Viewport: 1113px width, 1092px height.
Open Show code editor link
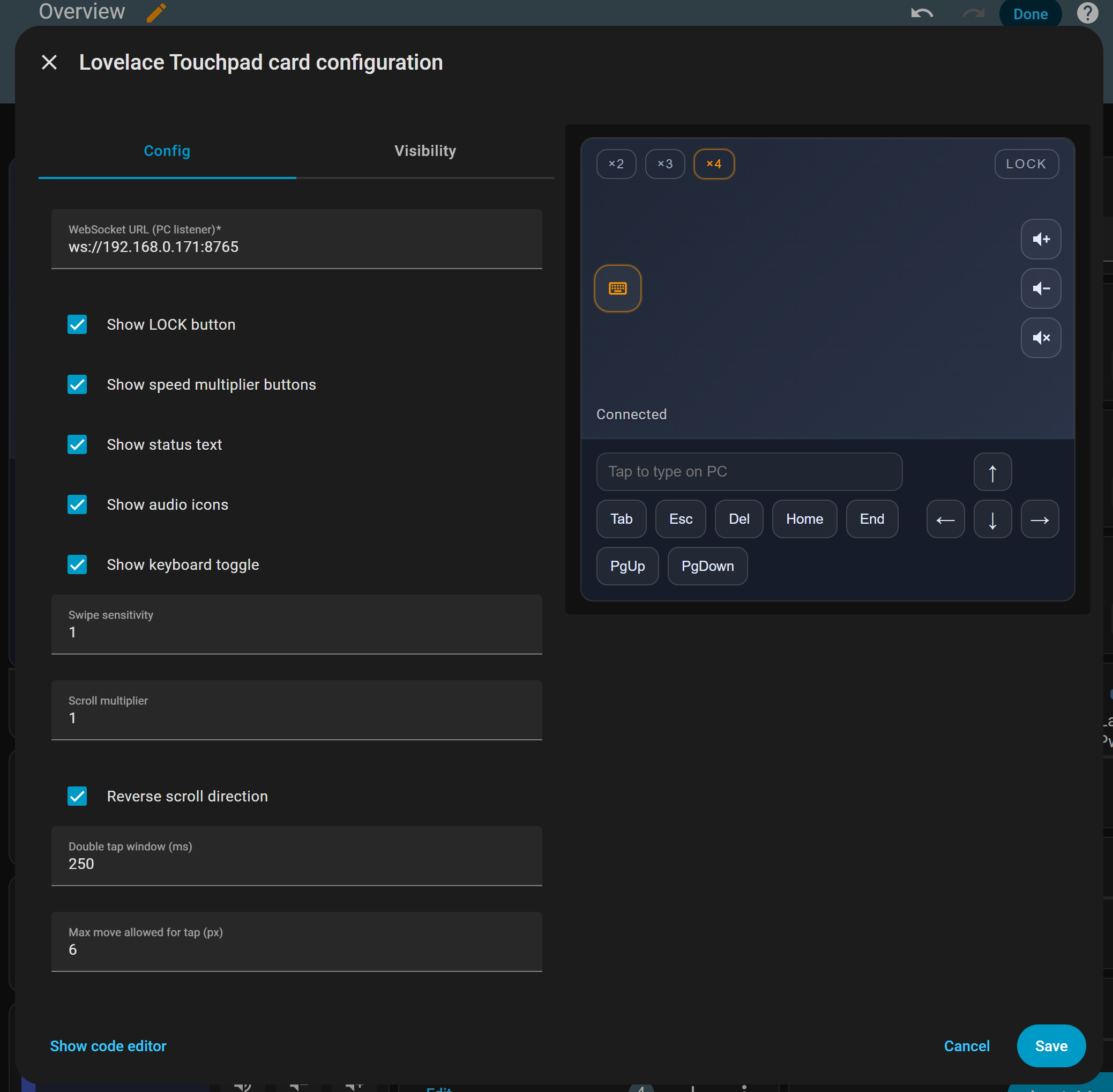[108, 1045]
